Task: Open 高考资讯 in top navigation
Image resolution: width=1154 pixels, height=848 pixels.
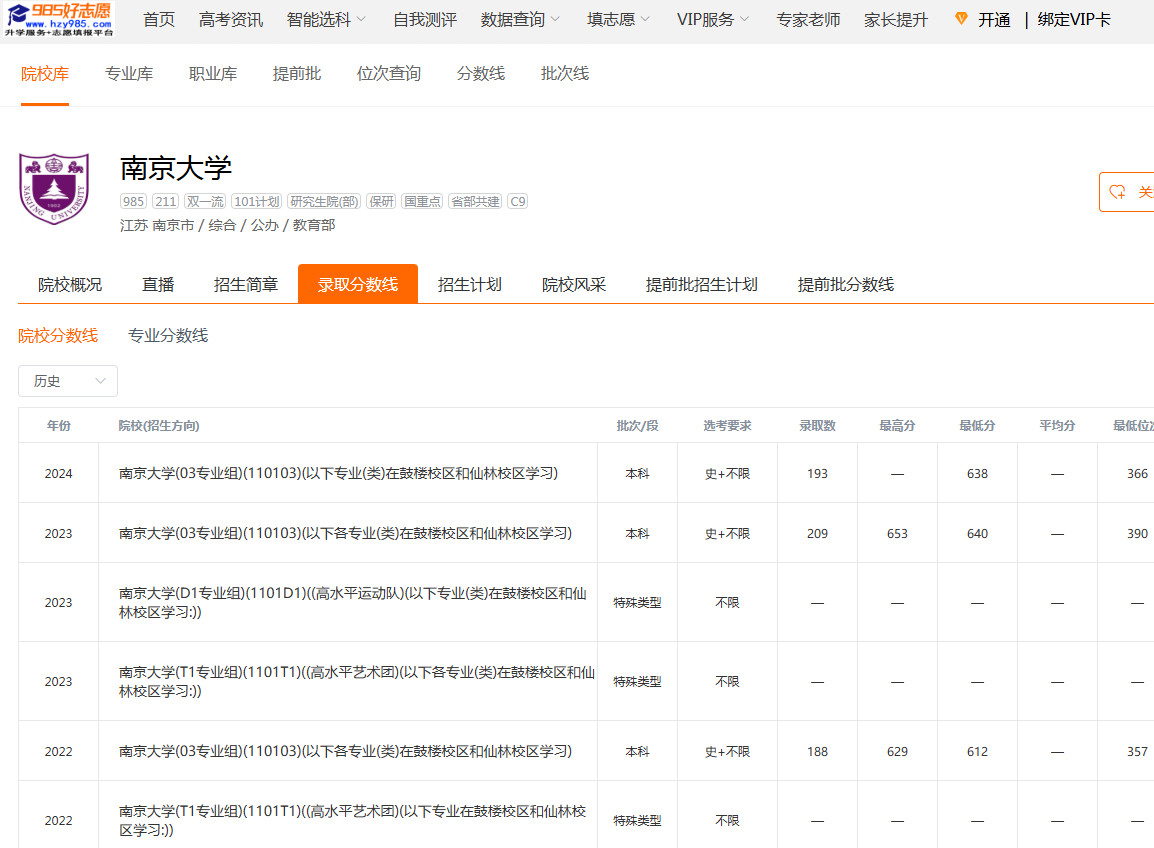Action: click(230, 20)
